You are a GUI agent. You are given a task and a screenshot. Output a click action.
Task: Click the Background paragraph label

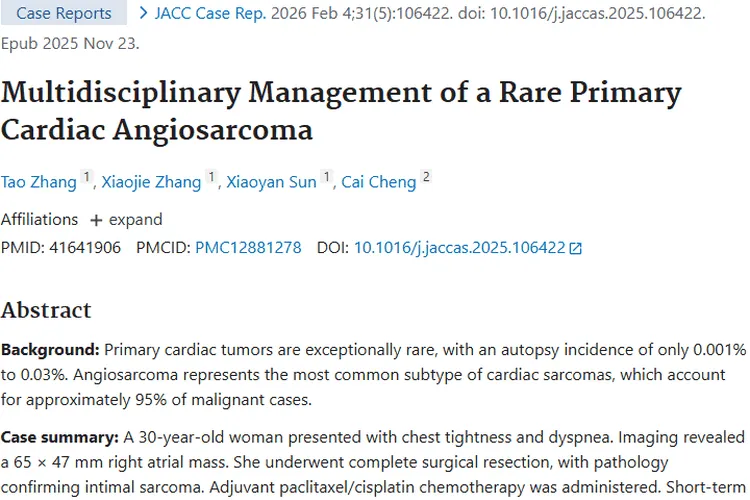(x=50, y=351)
